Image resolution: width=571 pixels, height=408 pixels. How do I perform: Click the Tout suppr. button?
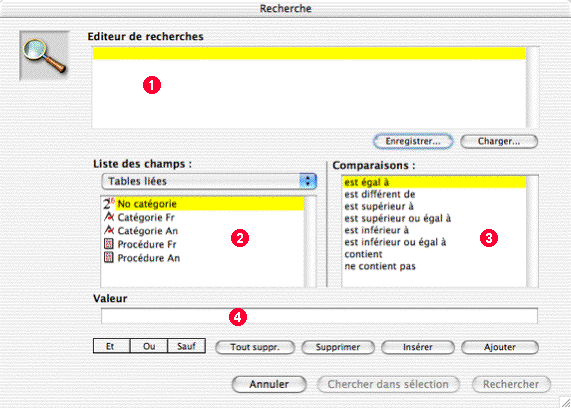coord(255,347)
